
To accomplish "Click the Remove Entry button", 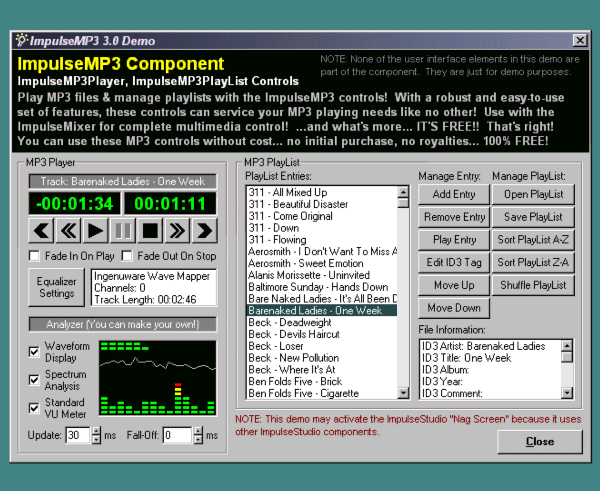I will (454, 217).
